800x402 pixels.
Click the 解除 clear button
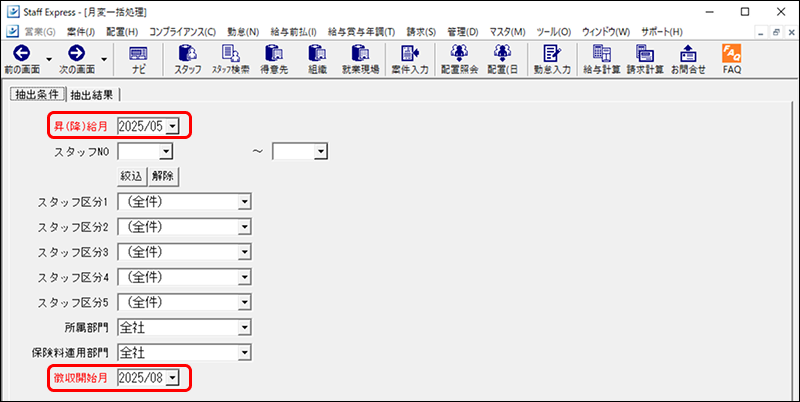click(x=163, y=177)
